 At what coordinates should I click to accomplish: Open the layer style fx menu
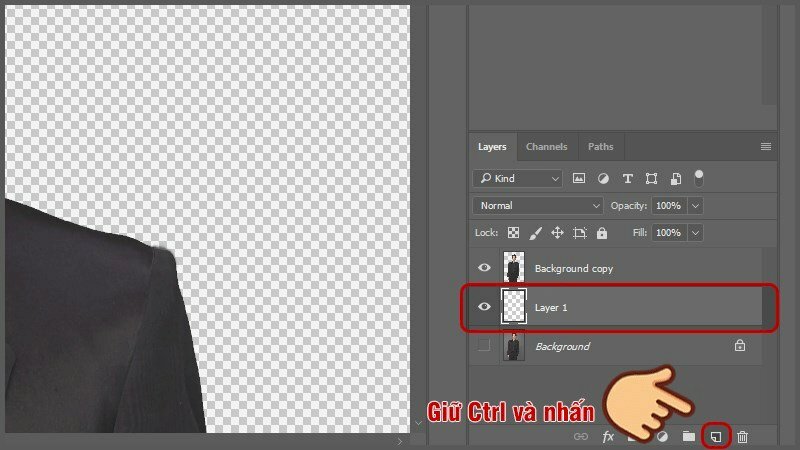pyautogui.click(x=608, y=436)
